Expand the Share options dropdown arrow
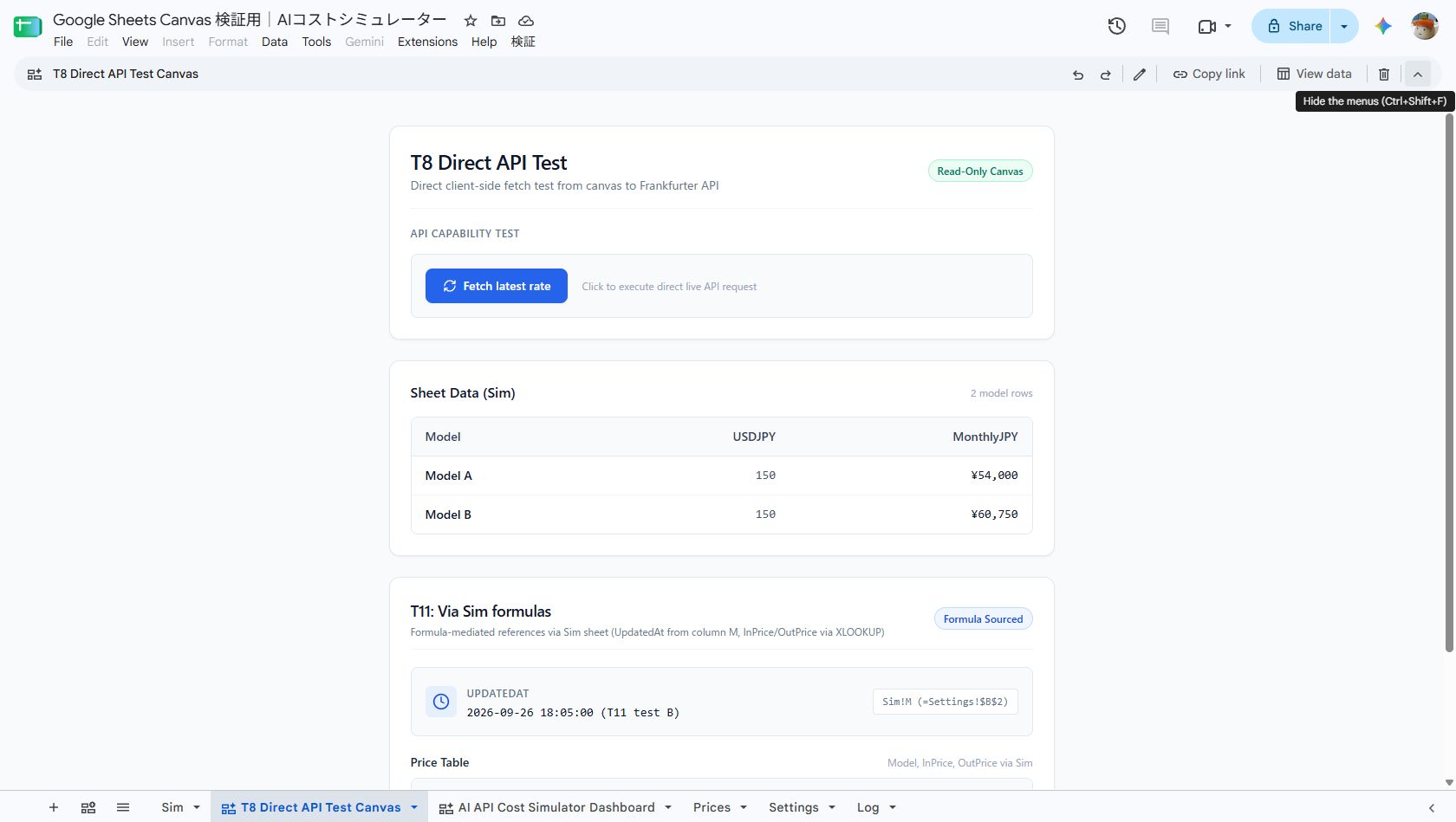The width and height of the screenshot is (1456, 822). [x=1344, y=26]
